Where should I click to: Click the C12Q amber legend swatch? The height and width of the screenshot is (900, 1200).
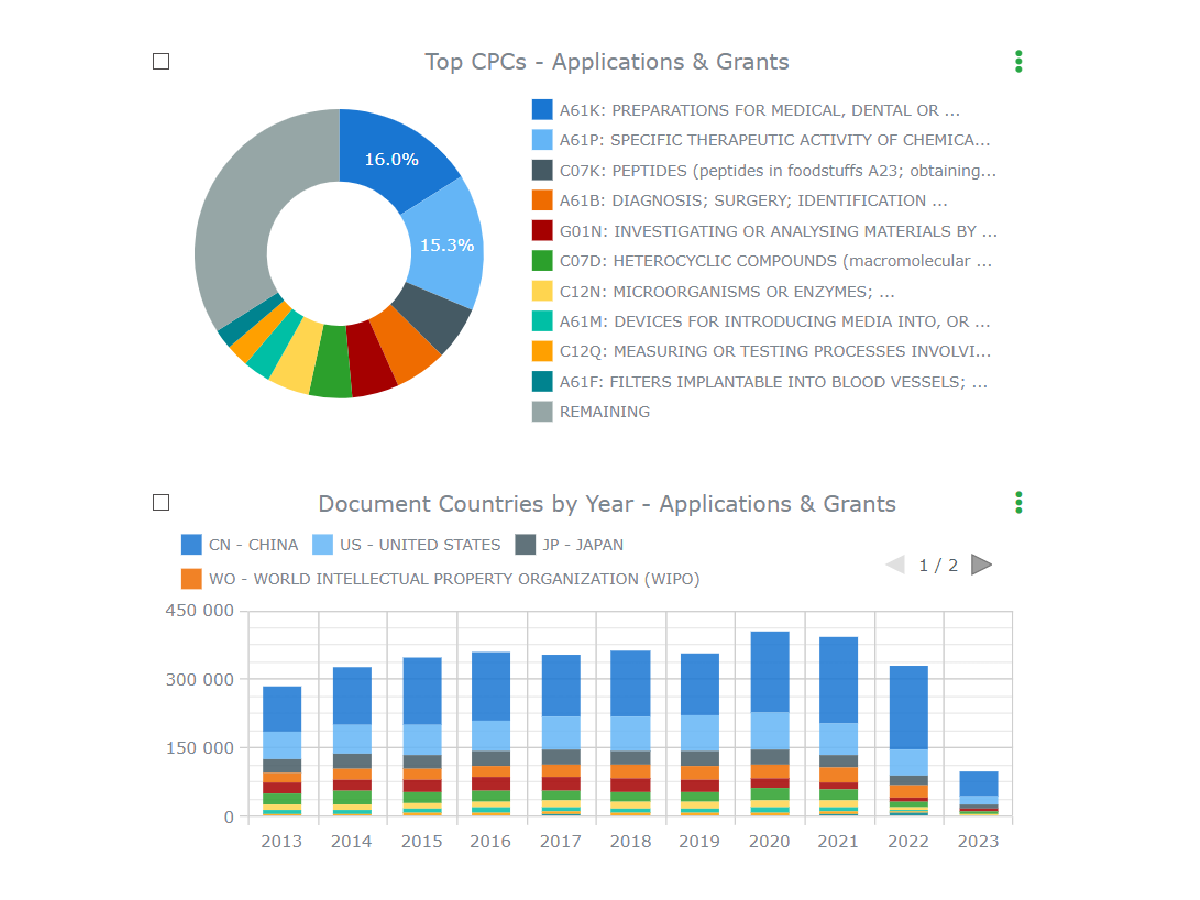[542, 351]
